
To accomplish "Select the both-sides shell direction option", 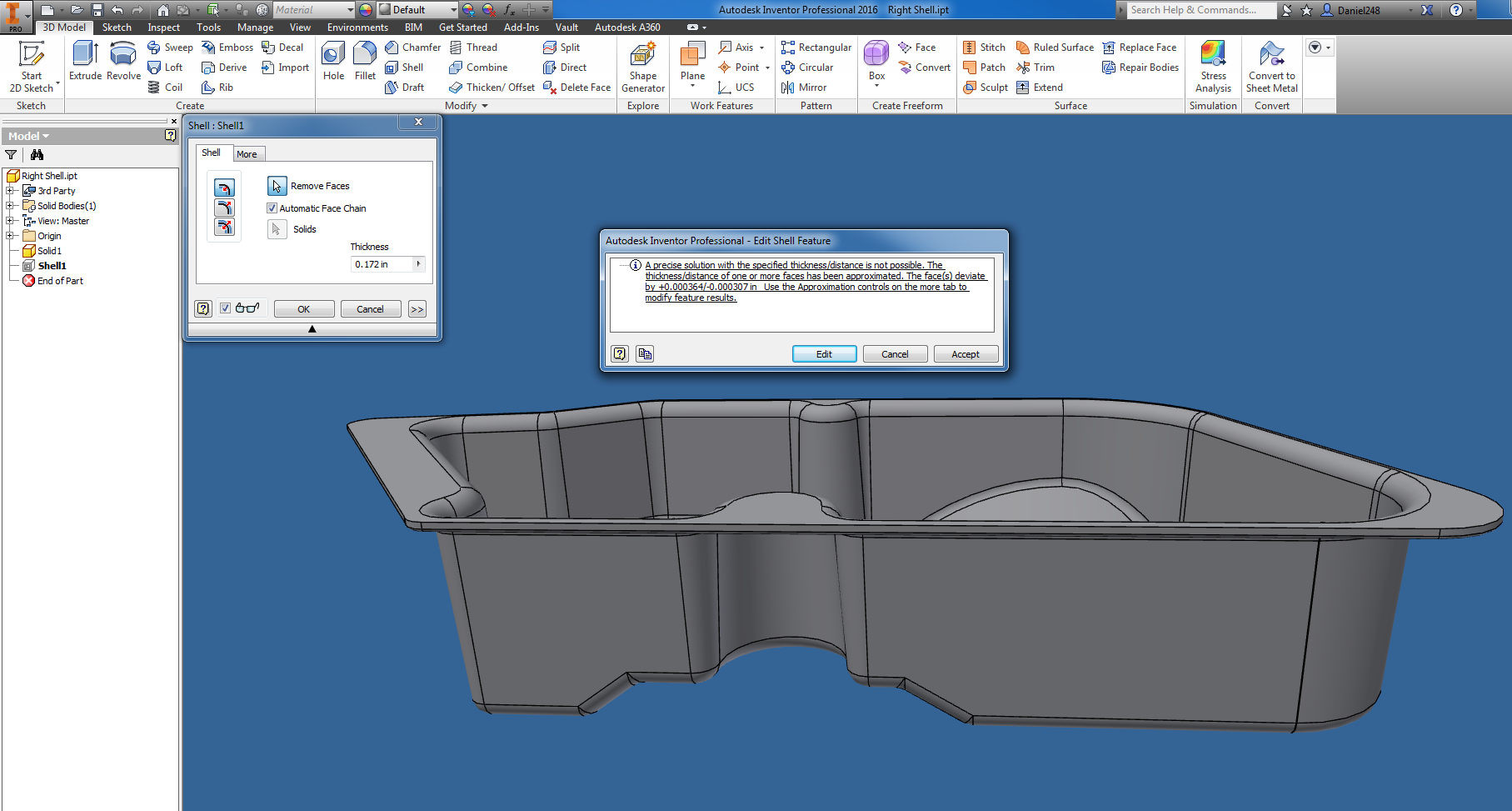I will tap(224, 227).
